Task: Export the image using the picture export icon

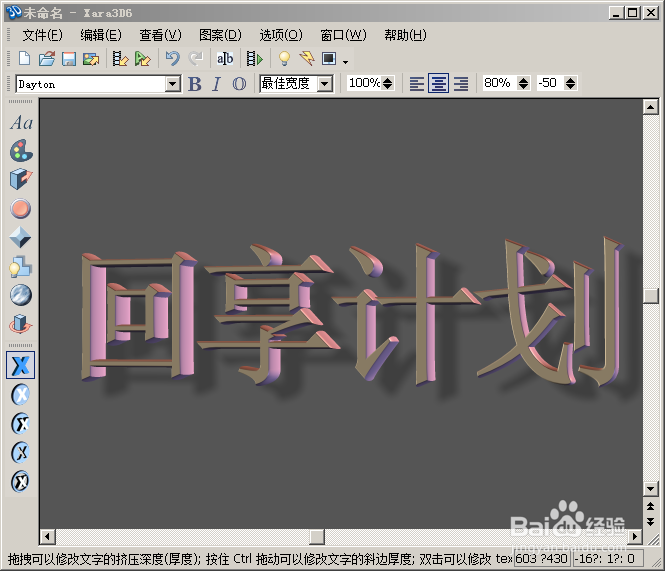Action: coord(91,59)
